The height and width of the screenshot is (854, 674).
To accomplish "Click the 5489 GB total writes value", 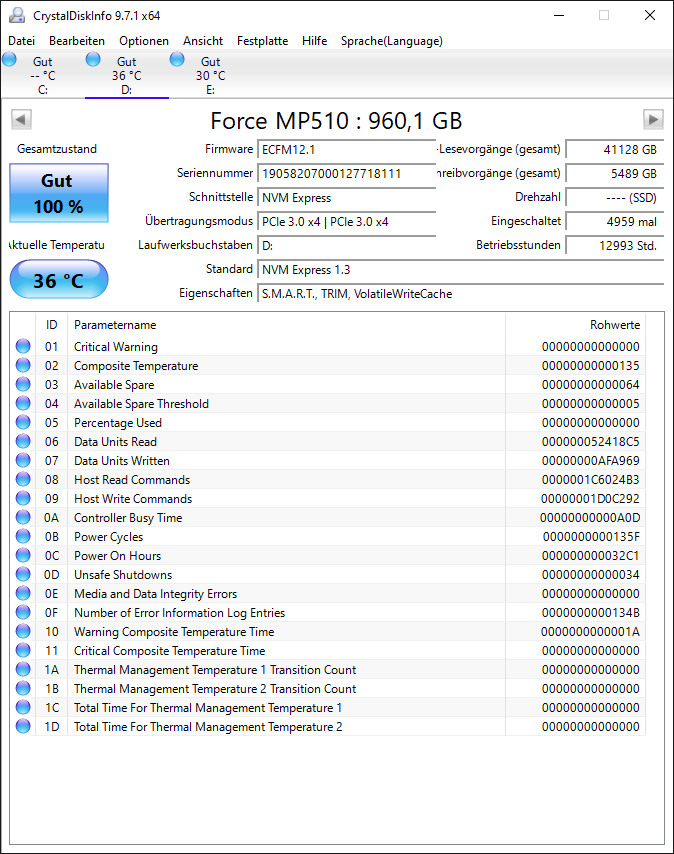I will 615,173.
